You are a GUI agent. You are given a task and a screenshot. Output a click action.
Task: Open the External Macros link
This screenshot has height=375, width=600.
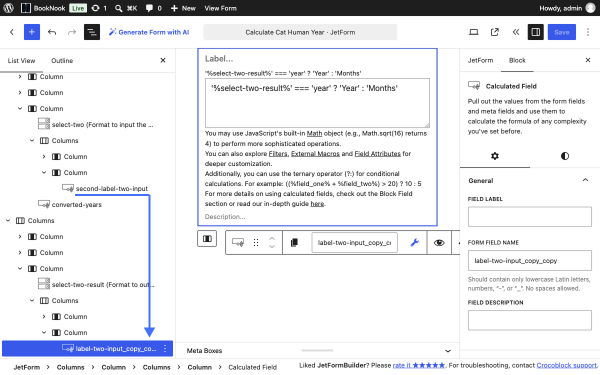(x=315, y=153)
